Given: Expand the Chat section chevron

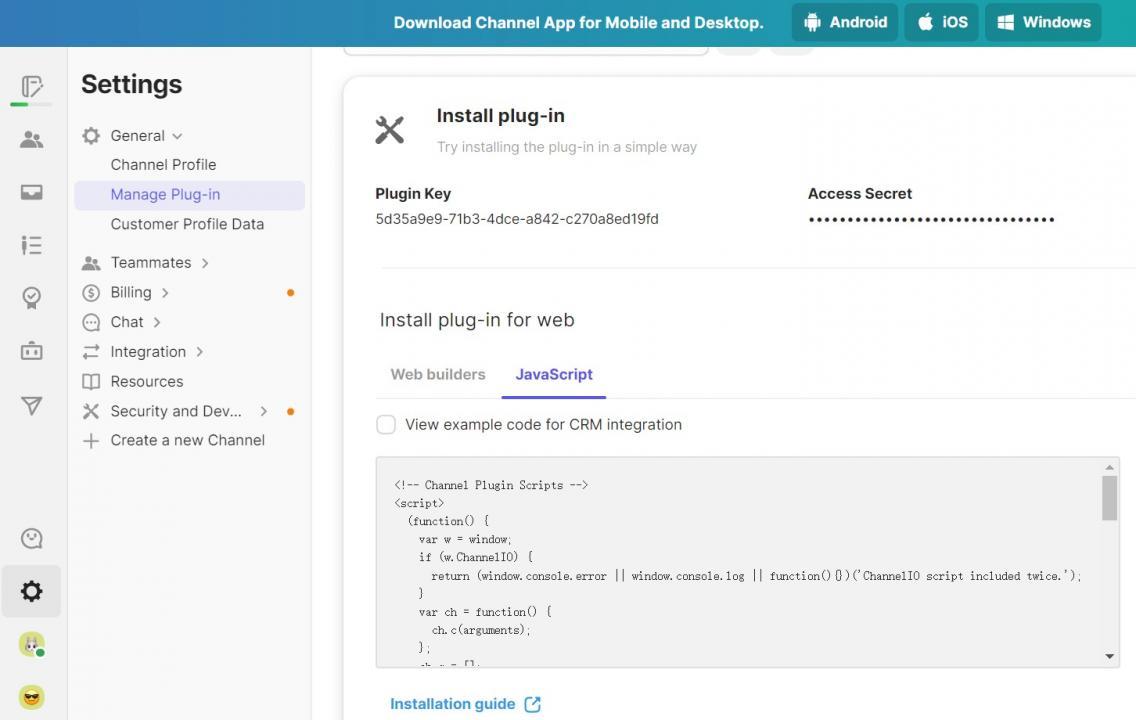Looking at the screenshot, I should [157, 322].
